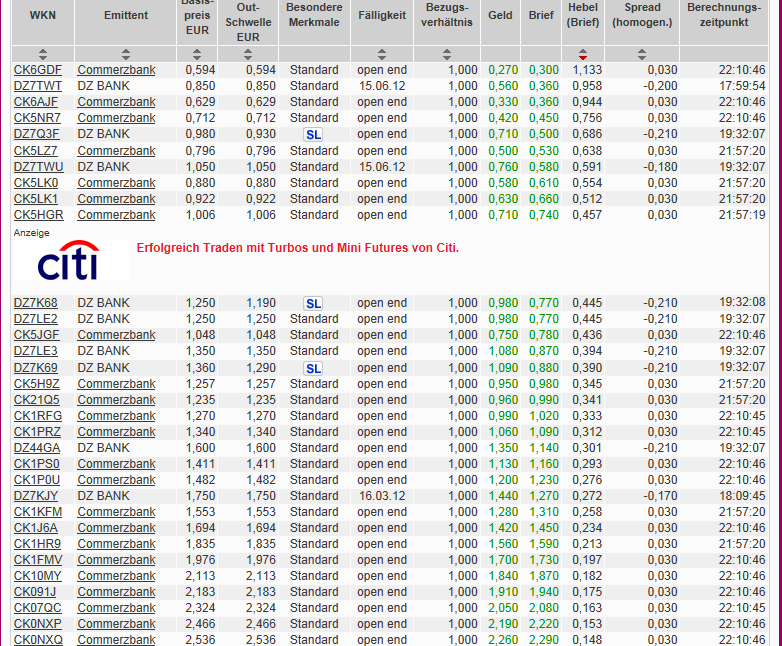Open WKN CK091J details
This screenshot has width=782, height=646.
tap(35, 592)
